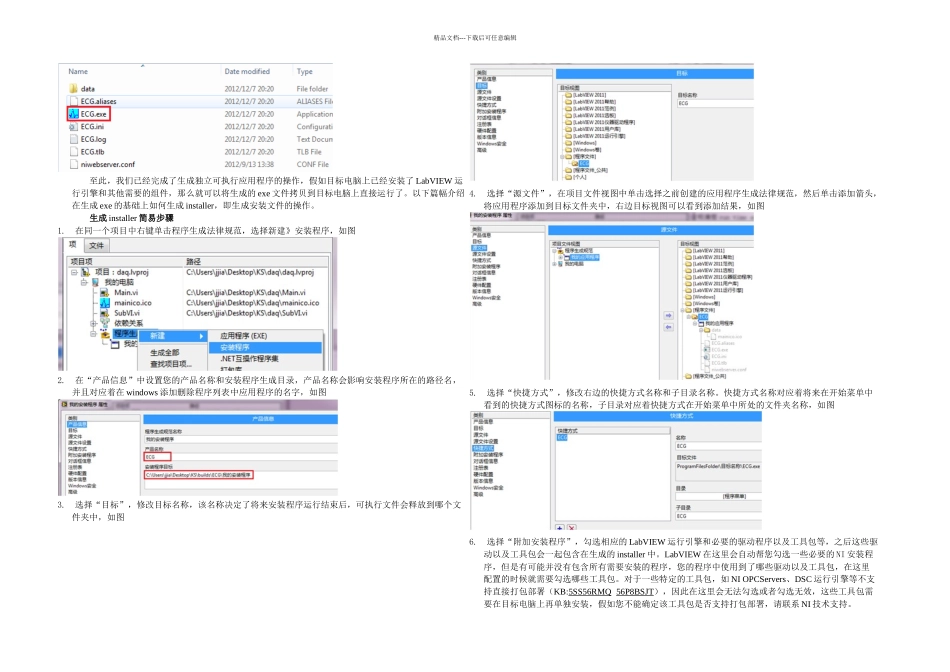
Task: Select 附加安装程序 category in 快捷方式 dialog
Action: [488, 454]
